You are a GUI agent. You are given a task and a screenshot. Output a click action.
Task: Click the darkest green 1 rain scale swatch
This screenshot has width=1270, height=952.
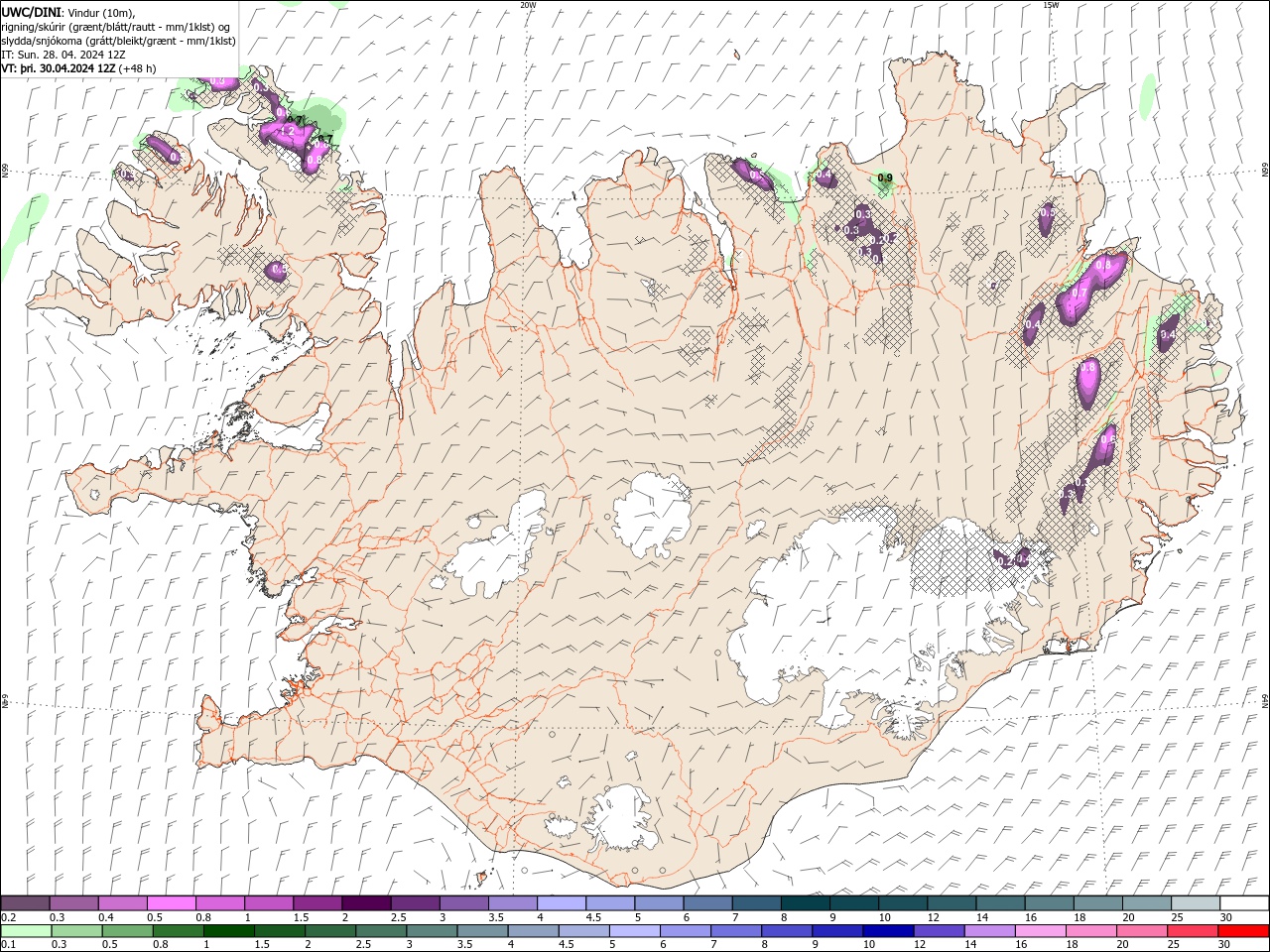click(x=229, y=931)
